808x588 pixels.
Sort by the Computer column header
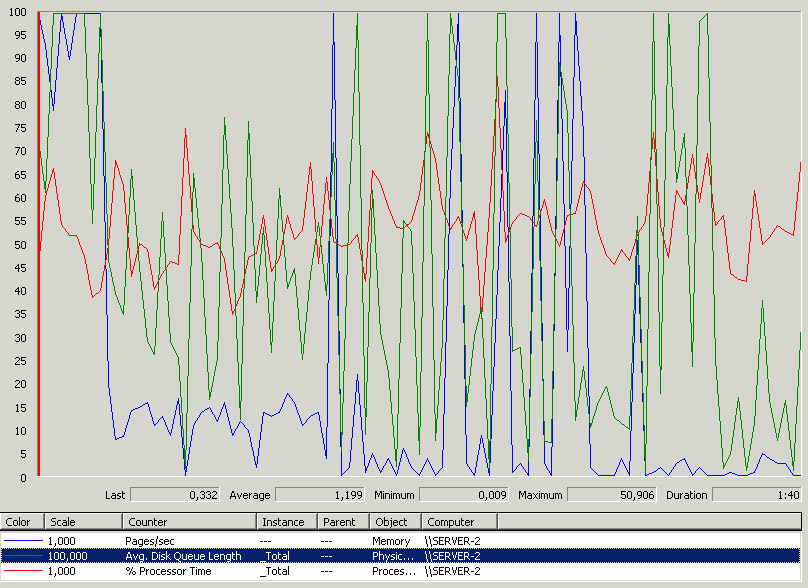click(x=459, y=522)
